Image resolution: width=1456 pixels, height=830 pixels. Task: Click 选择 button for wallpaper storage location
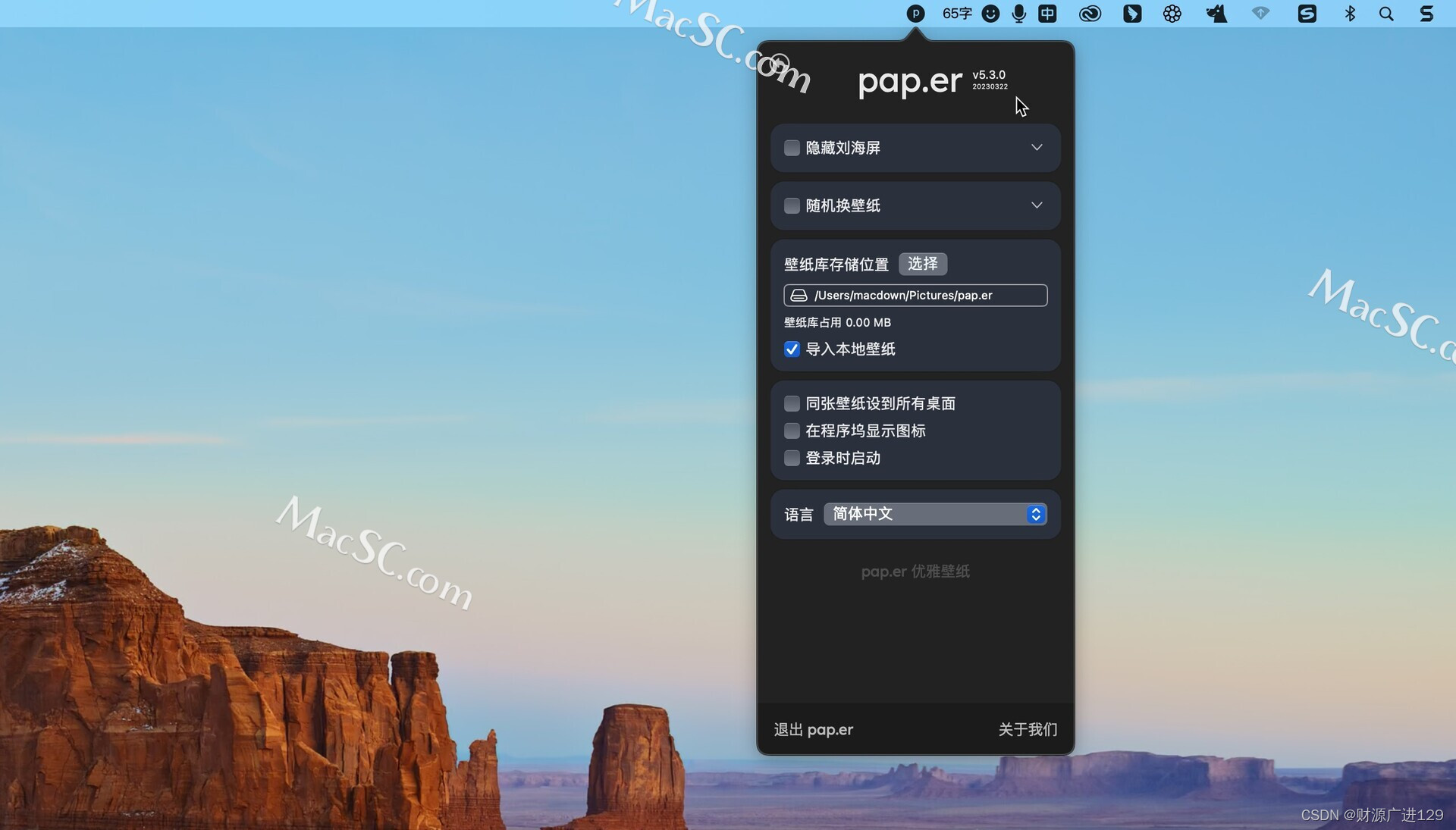(923, 264)
